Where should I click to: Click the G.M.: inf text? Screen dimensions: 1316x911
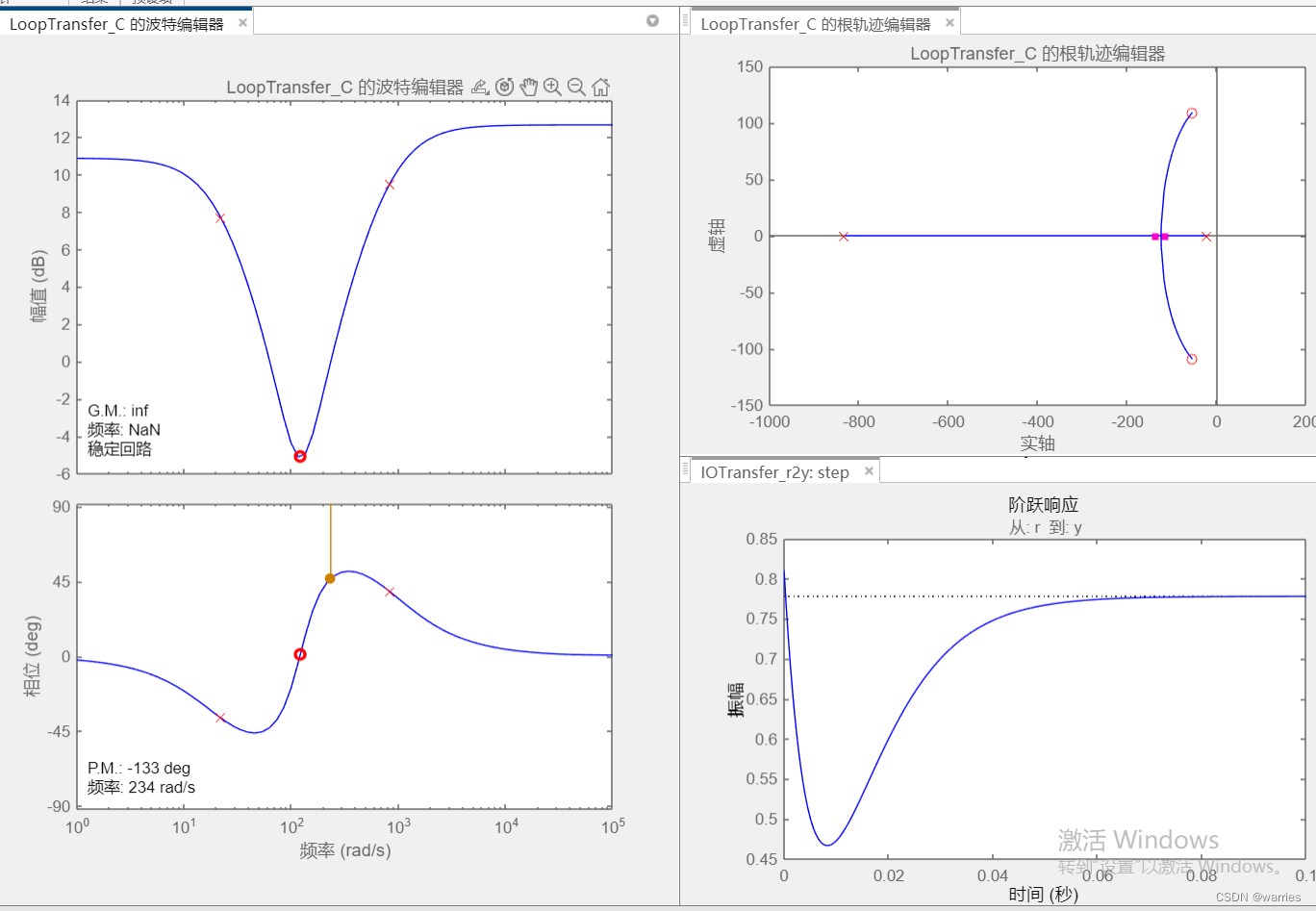coord(118,411)
